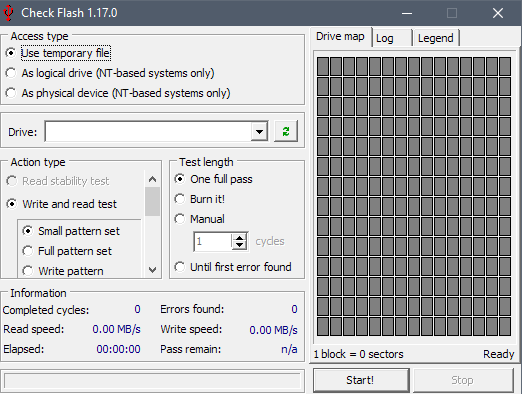The height and width of the screenshot is (394, 523).
Task: Click the first block in drive map
Action: click(x=323, y=66)
